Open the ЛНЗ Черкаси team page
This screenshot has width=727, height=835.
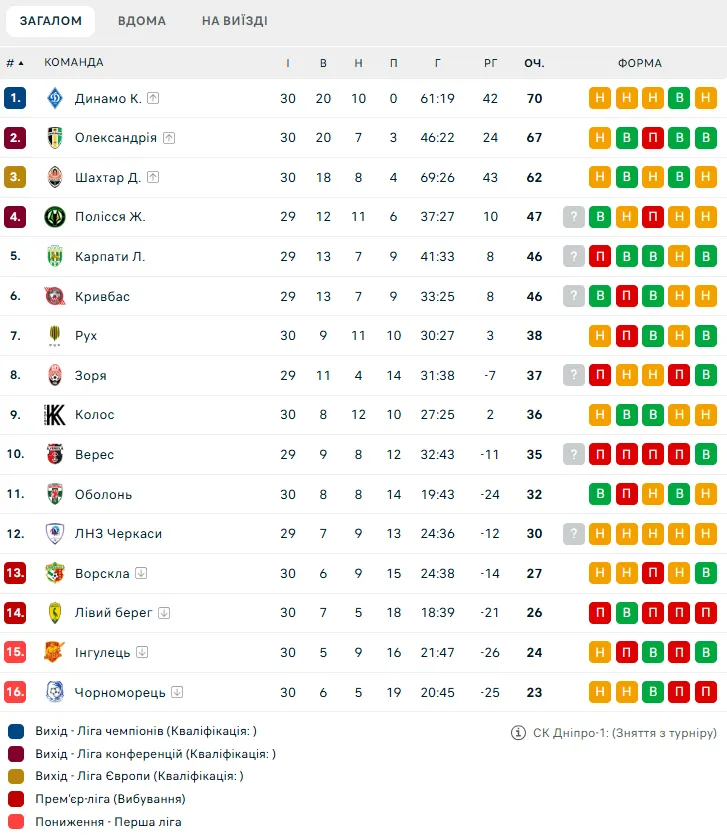pos(118,534)
